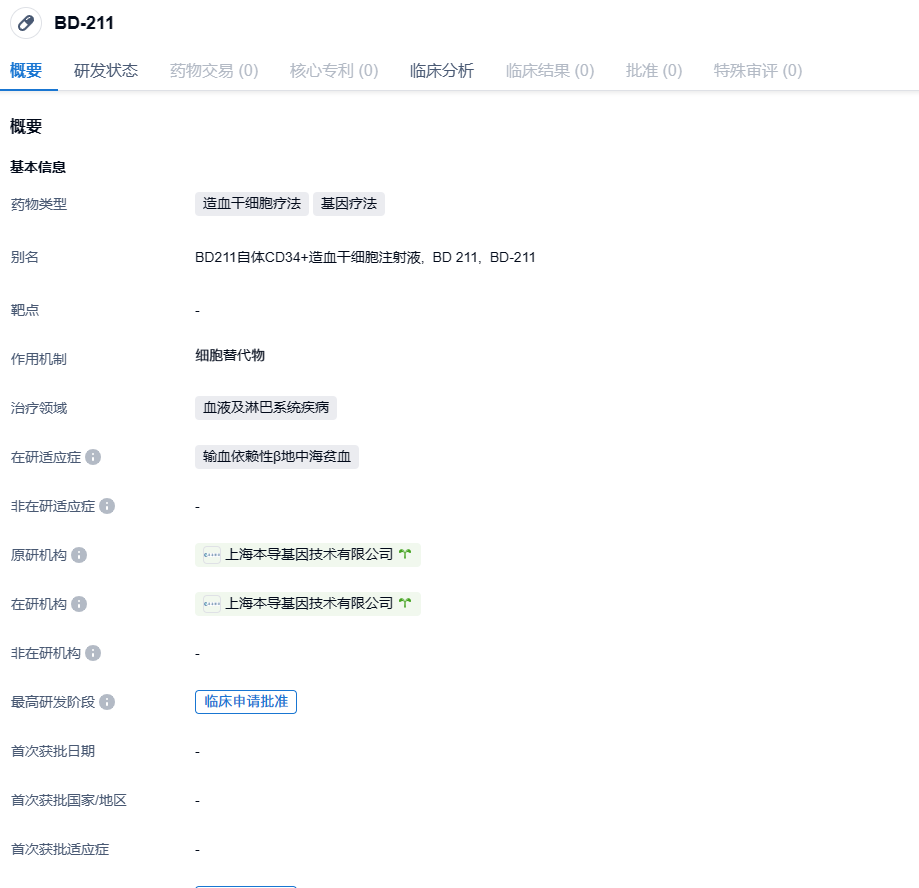Click info icon next to 在研适应症

[93, 457]
